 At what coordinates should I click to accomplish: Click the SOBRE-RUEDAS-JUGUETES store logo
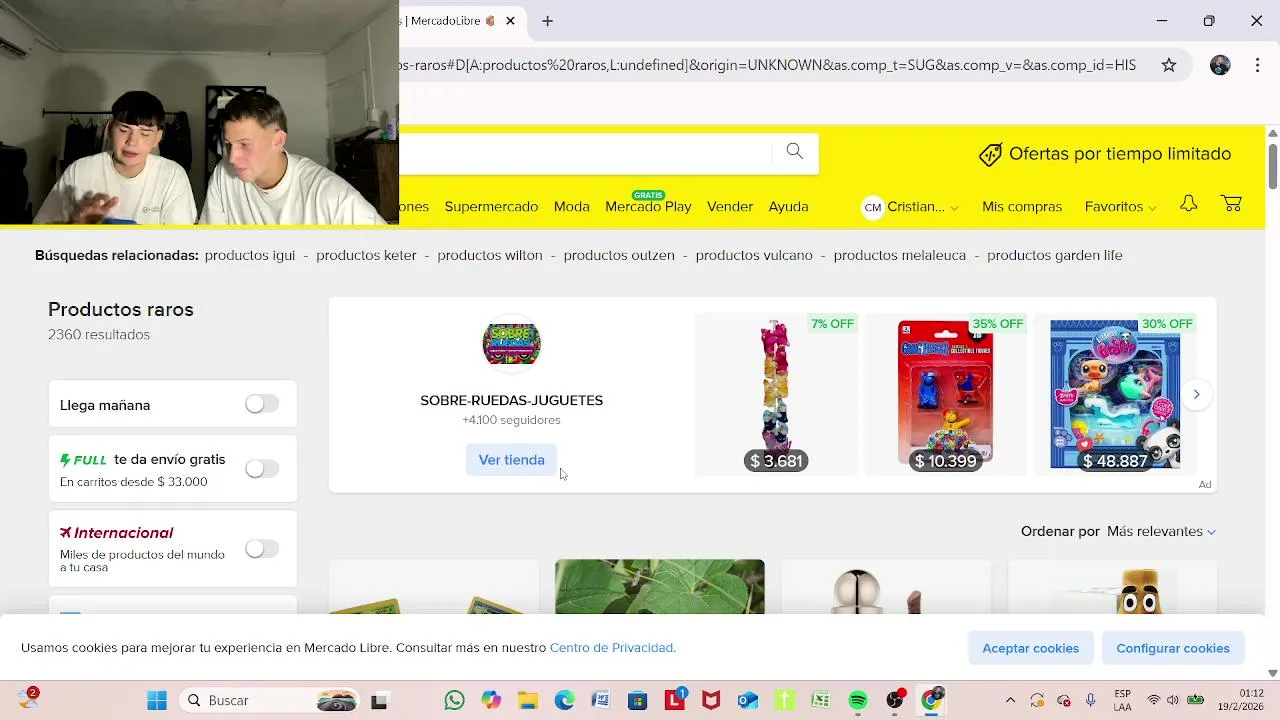[x=511, y=344]
